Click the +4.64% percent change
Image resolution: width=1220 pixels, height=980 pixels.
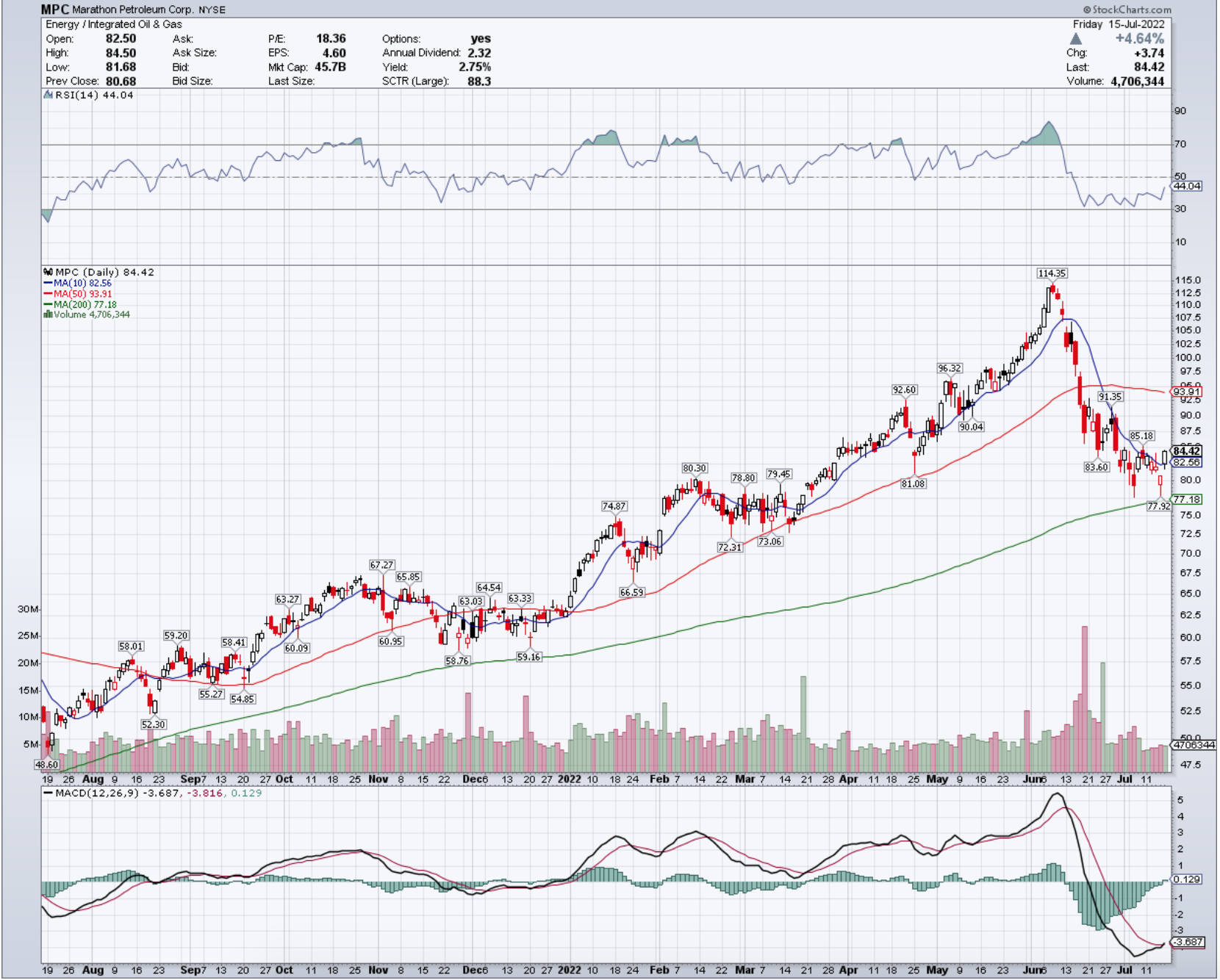(1139, 38)
